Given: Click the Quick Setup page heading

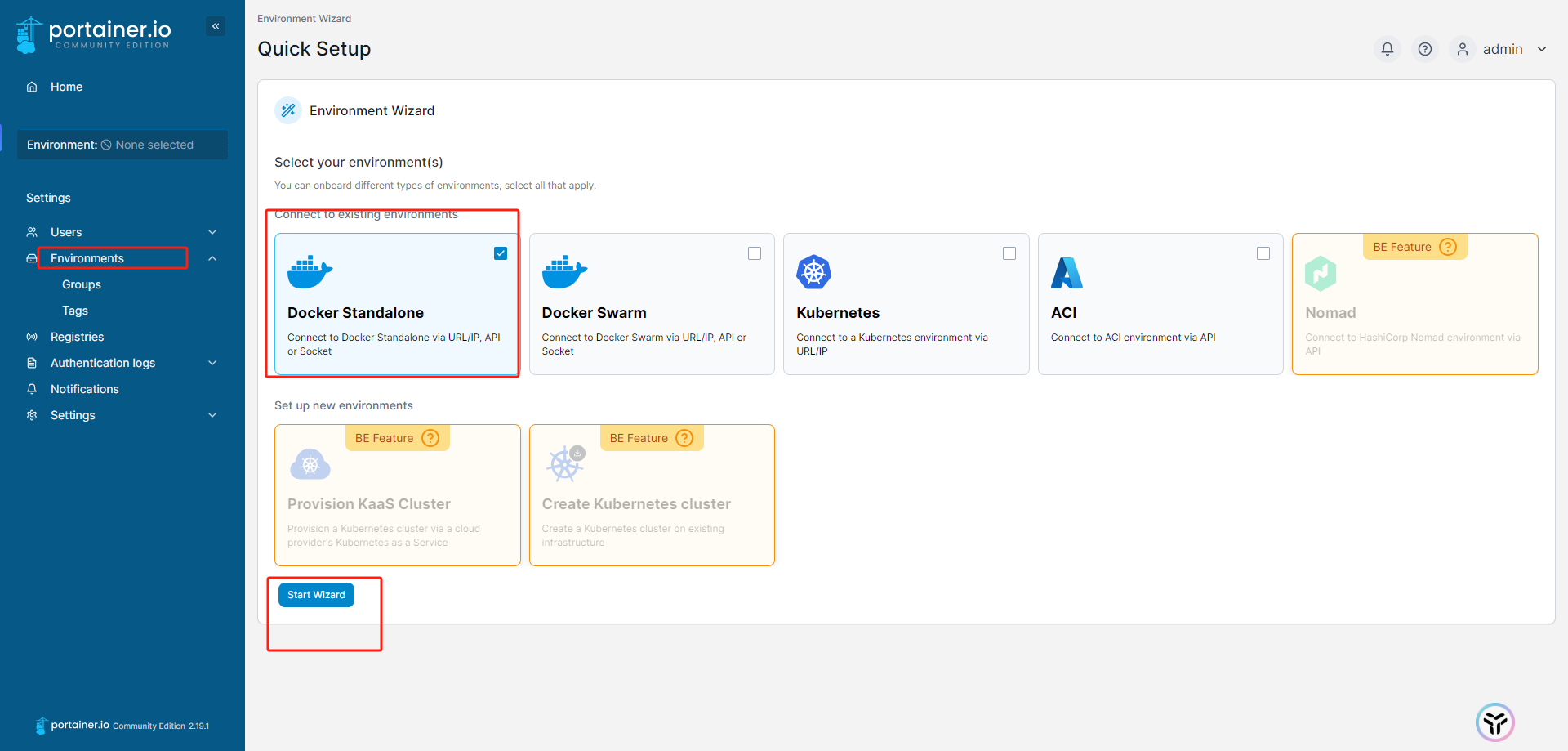Looking at the screenshot, I should [314, 49].
